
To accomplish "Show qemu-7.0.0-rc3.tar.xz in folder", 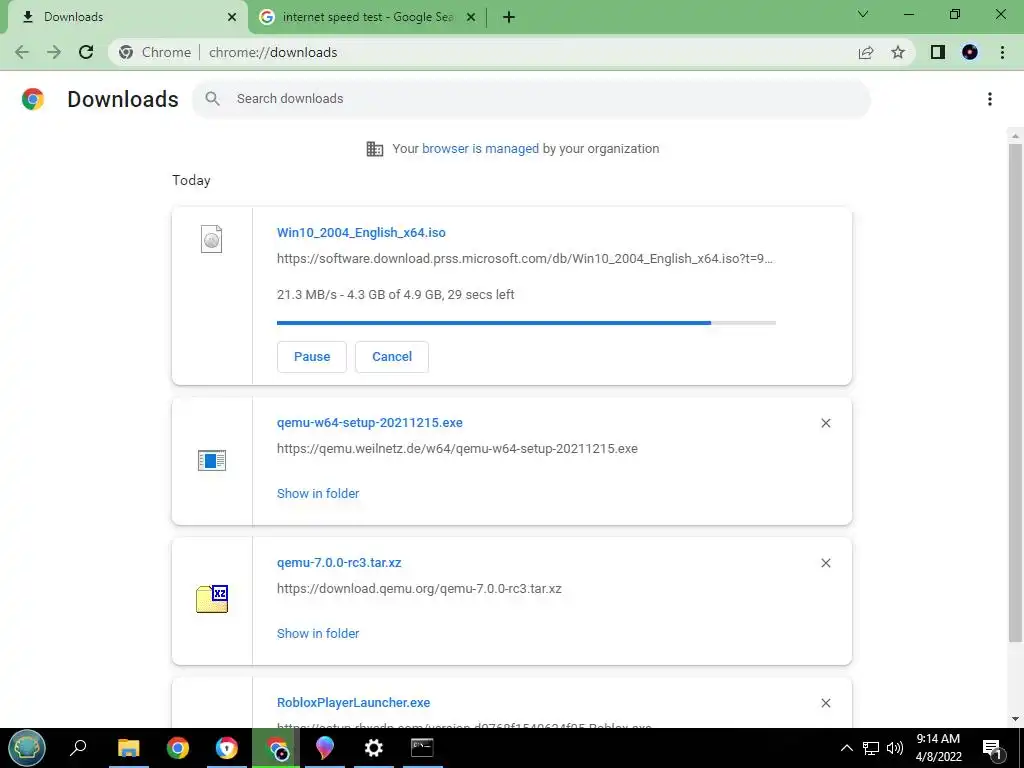I will click(318, 633).
